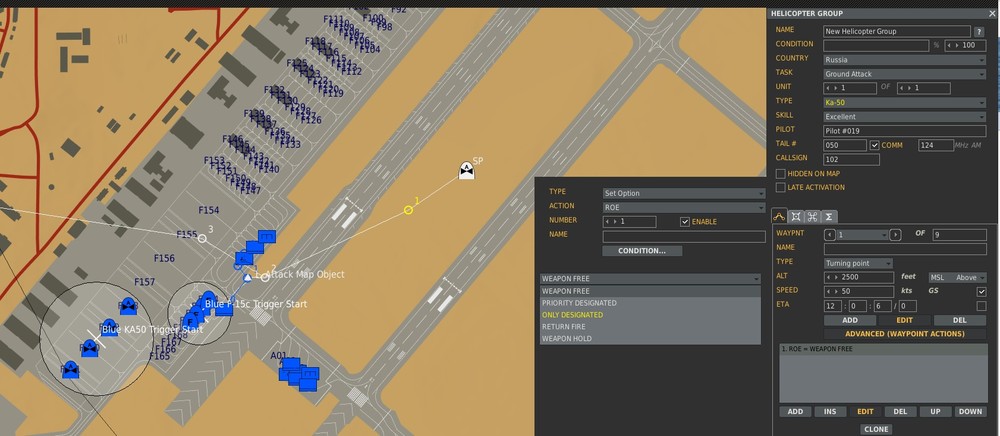This screenshot has width=1000, height=436.
Task: Select the Attack Map Object waypoint marker
Action: [247, 277]
